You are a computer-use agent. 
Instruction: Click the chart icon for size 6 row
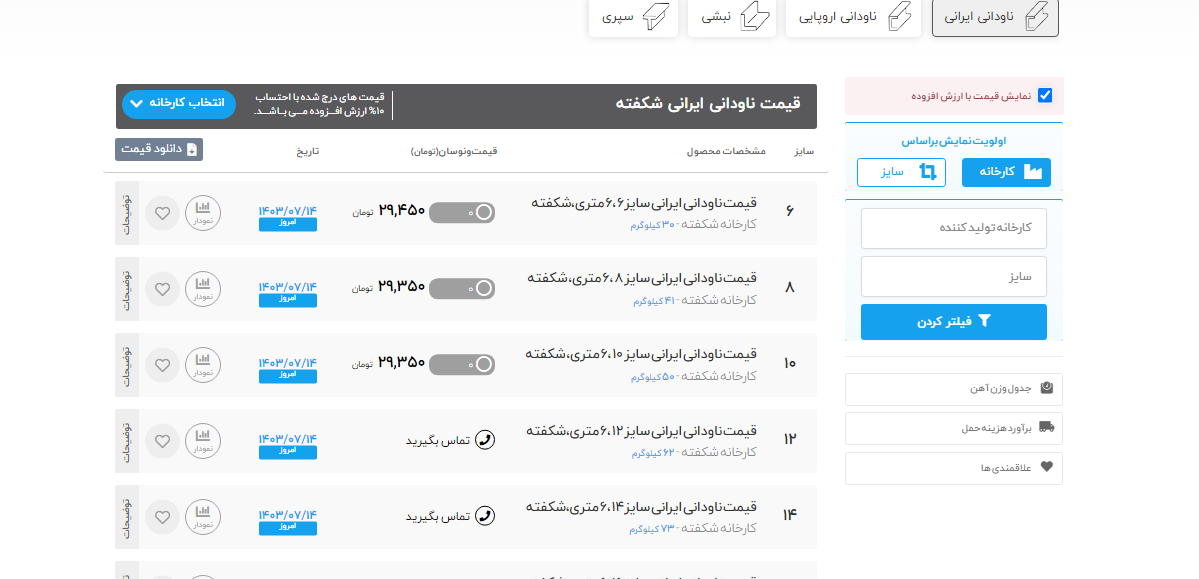[203, 213]
